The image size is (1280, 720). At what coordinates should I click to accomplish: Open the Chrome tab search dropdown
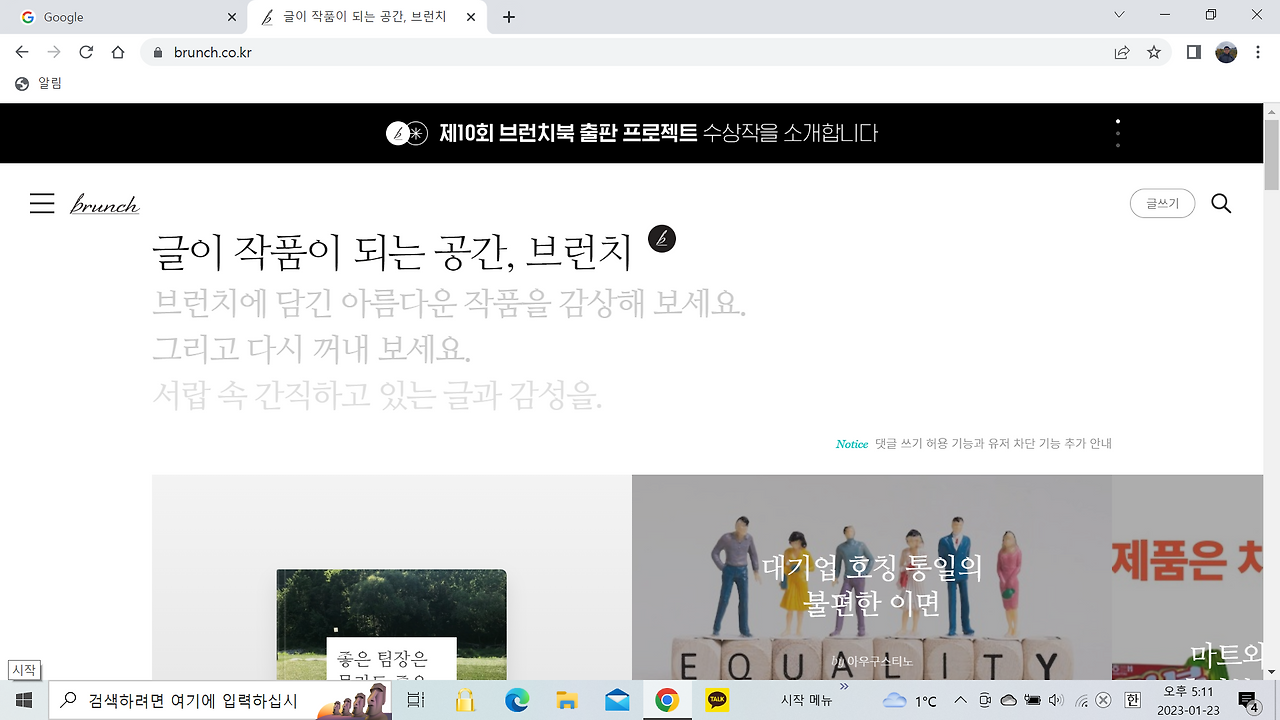tap(1118, 16)
